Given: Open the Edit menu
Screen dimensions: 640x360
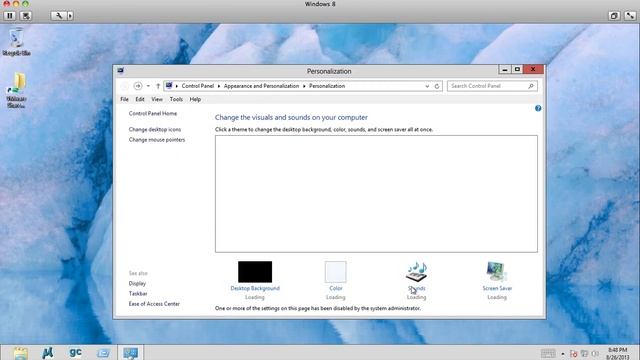Looking at the screenshot, I should point(140,99).
